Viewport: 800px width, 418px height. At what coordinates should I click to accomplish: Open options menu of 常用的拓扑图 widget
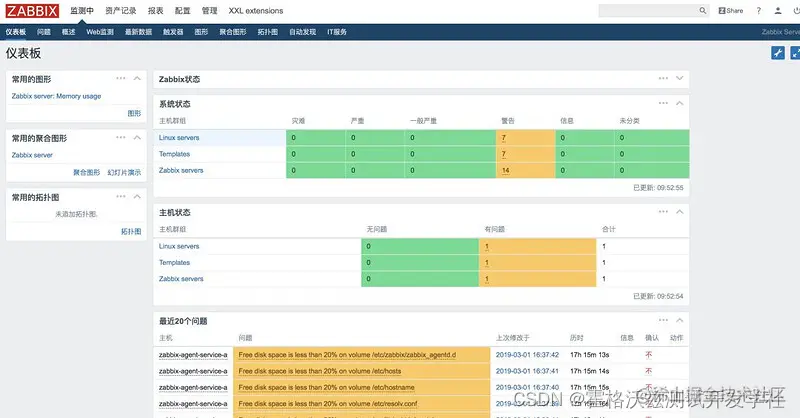[x=120, y=197]
